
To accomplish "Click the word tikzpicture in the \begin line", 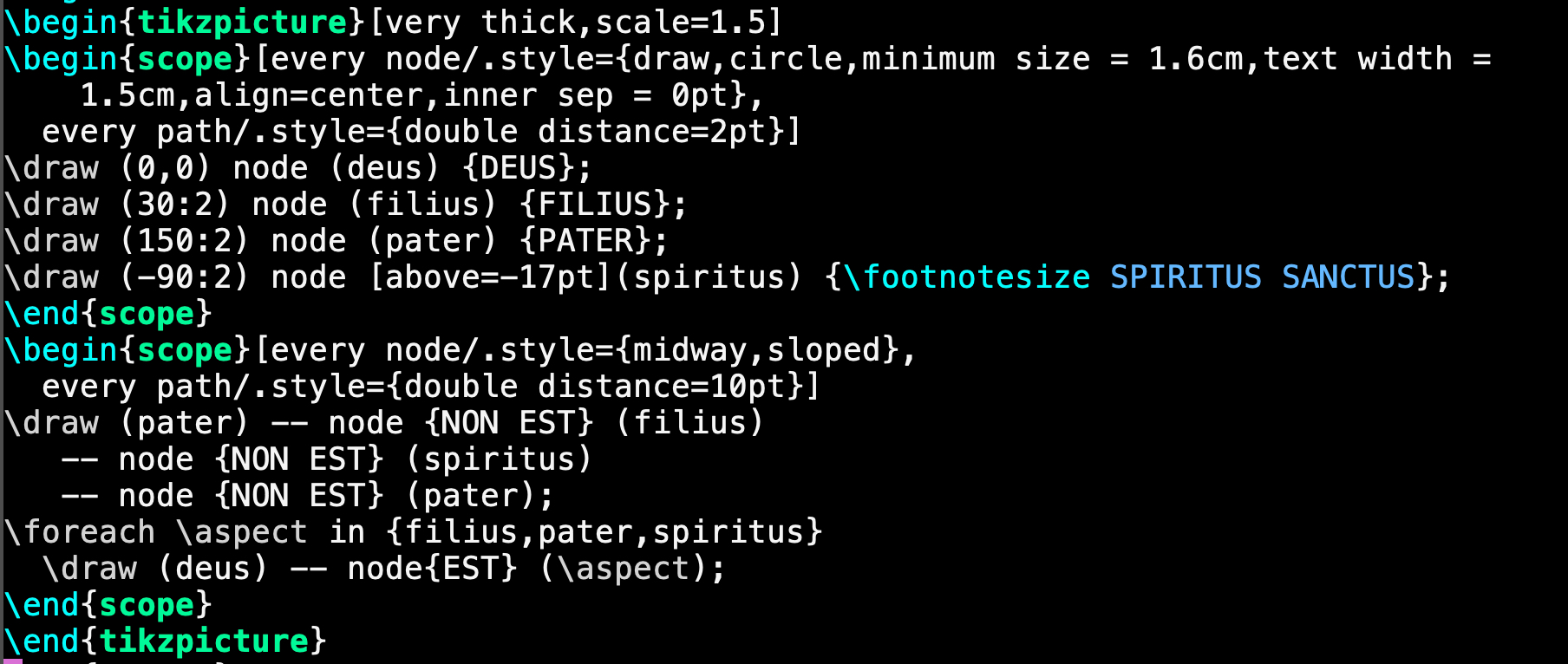I will [242, 23].
